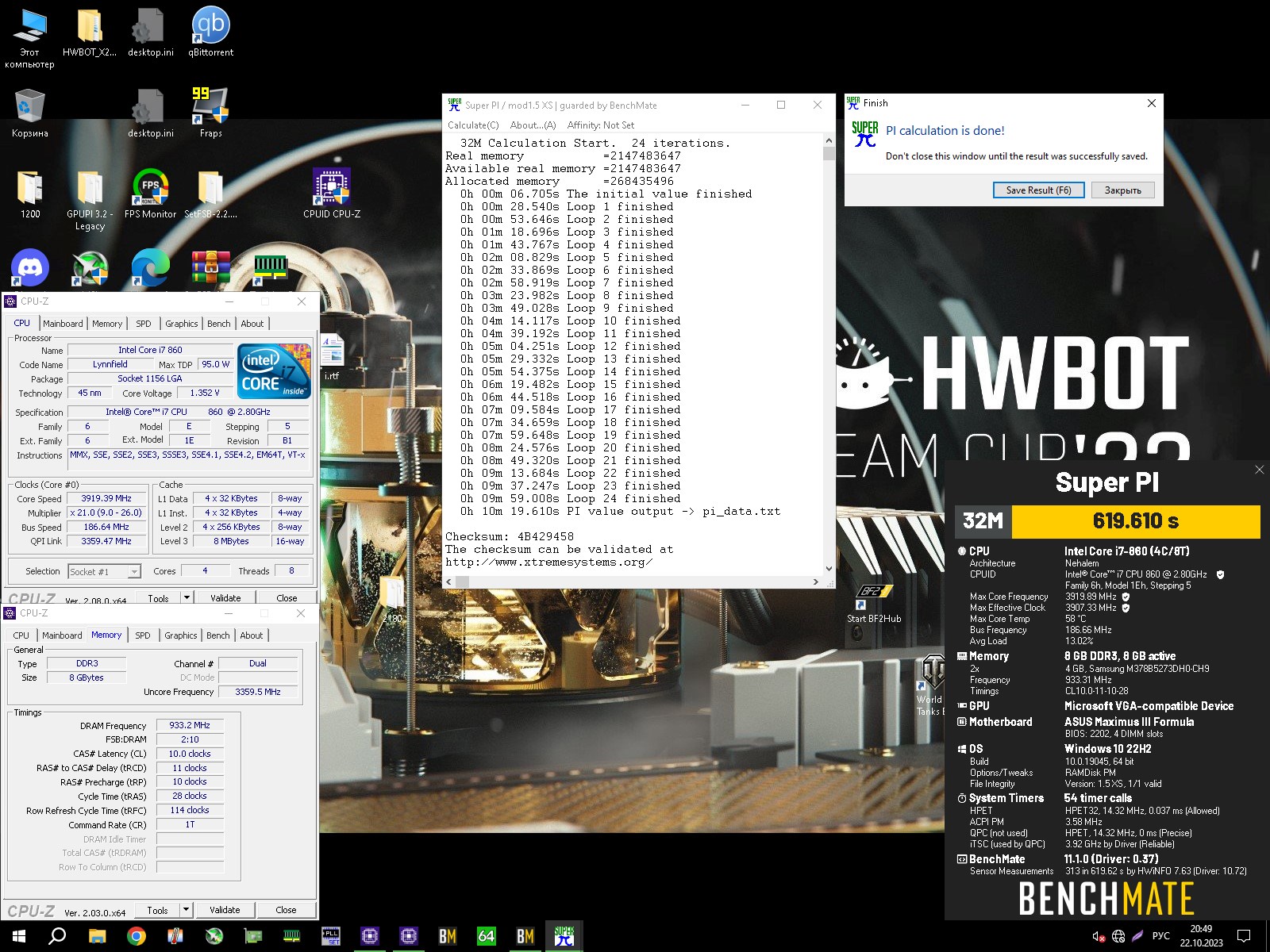Switch to CPU tab in lower CPU-Z

pos(21,635)
